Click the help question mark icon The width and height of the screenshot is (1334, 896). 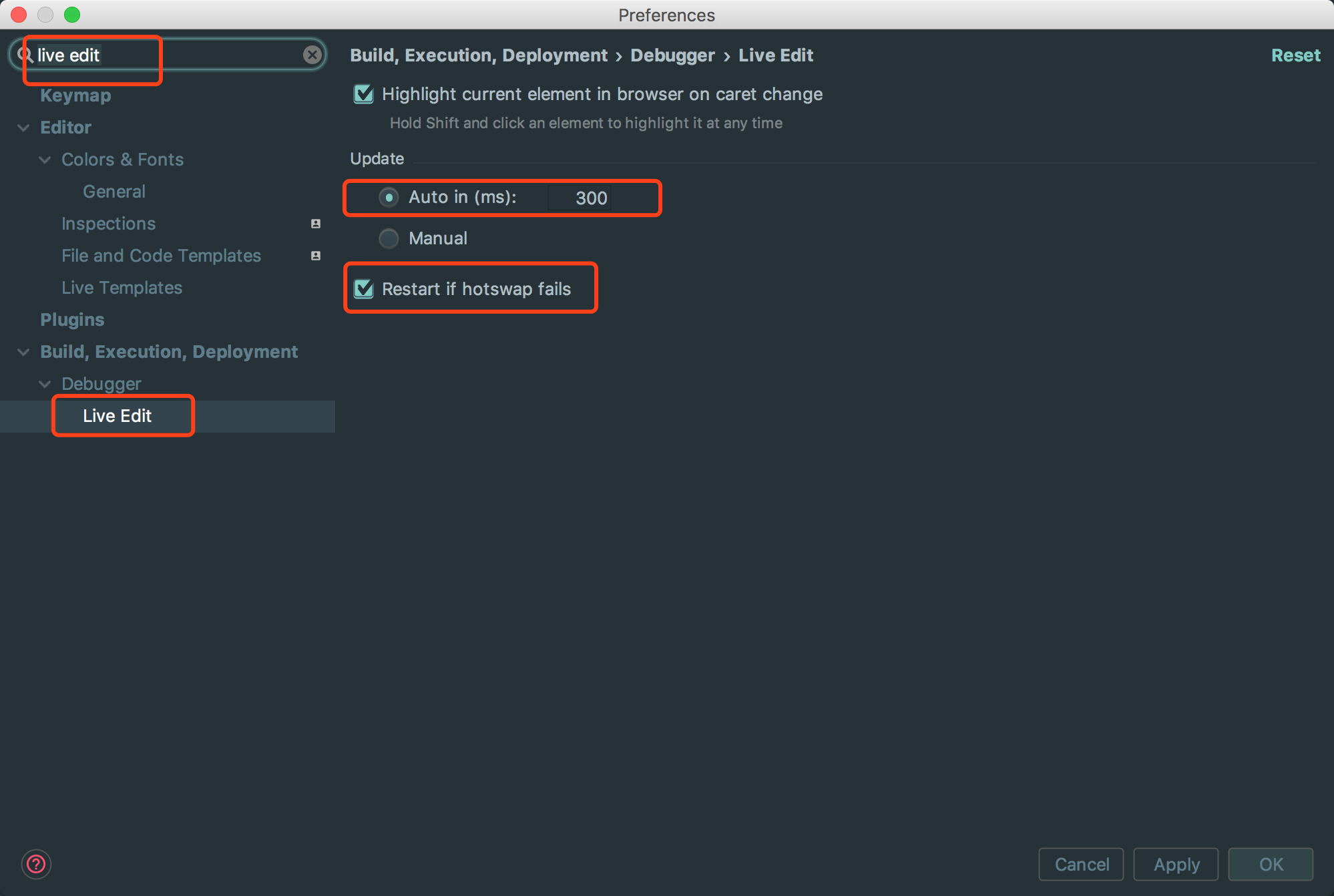point(36,865)
